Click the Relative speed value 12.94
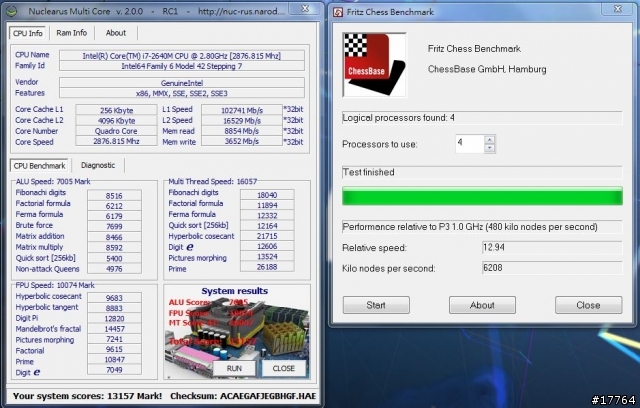The height and width of the screenshot is (408, 640). tap(552, 247)
